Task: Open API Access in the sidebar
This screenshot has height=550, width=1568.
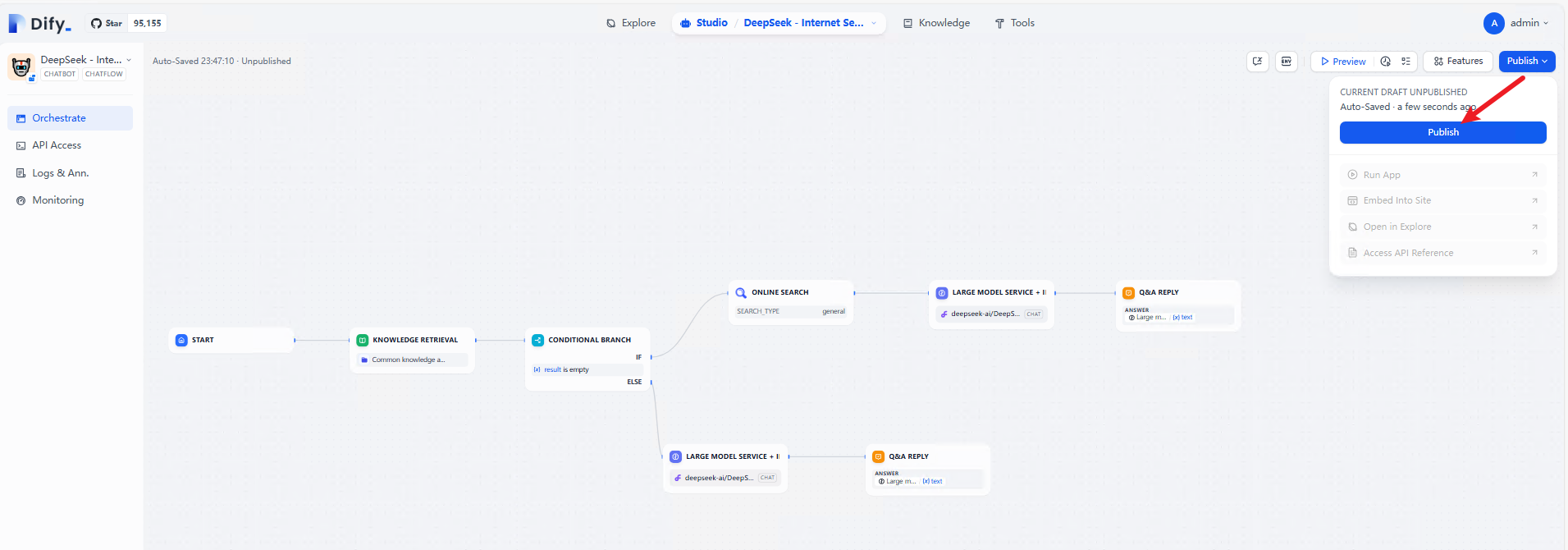Action: [x=70, y=145]
